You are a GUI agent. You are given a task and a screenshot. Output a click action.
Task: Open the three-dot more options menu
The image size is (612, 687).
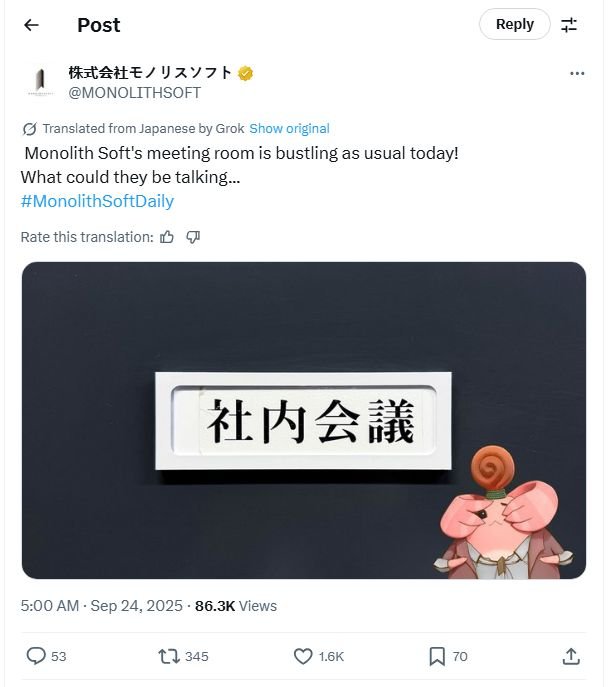pyautogui.click(x=577, y=73)
